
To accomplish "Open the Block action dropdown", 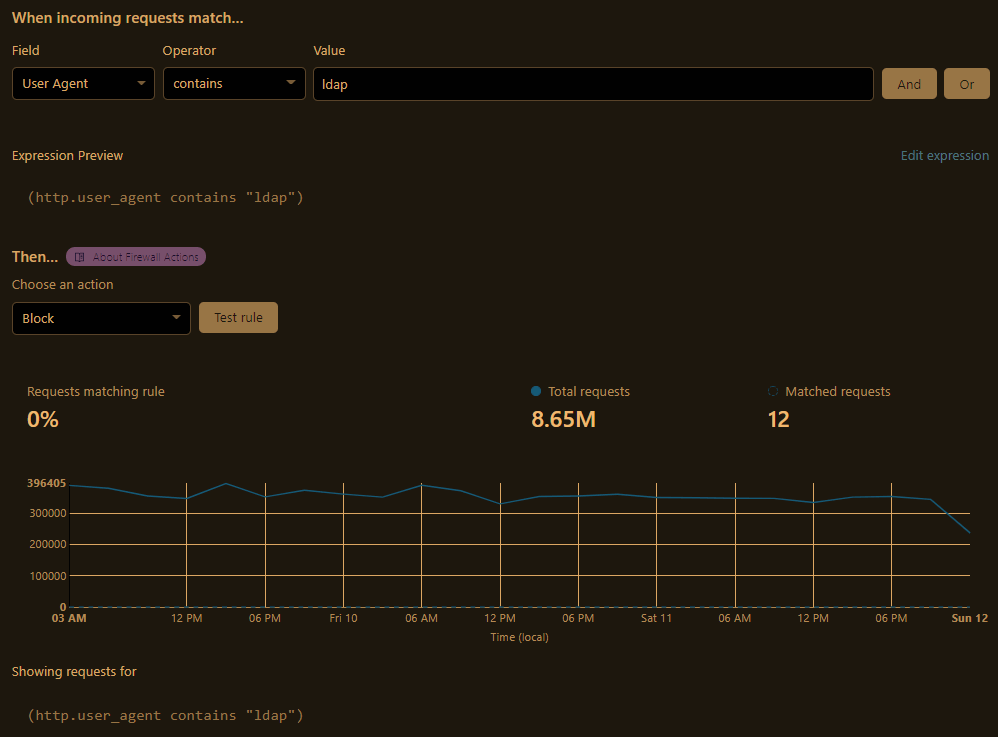I will click(x=101, y=318).
